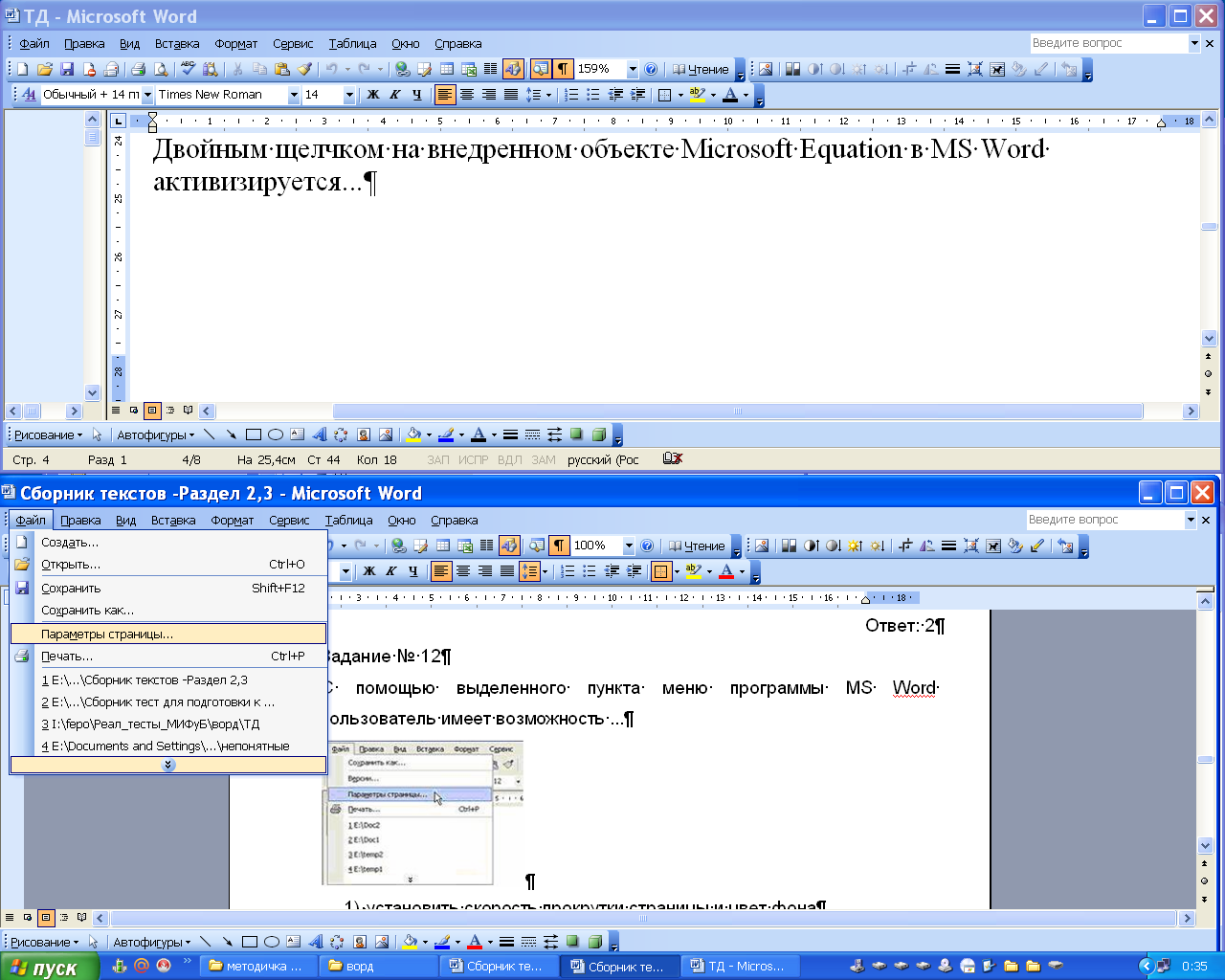Click the пуск Start button
Screen dimensions: 1225x980
pyautogui.click(x=50, y=967)
